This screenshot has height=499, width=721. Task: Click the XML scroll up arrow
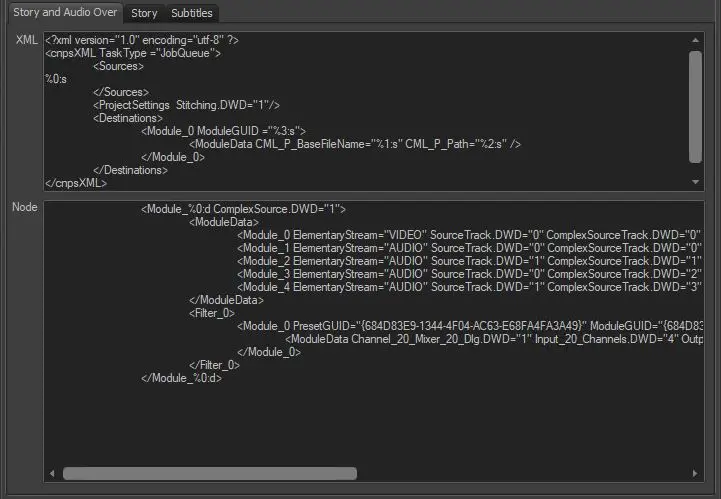coord(696,39)
